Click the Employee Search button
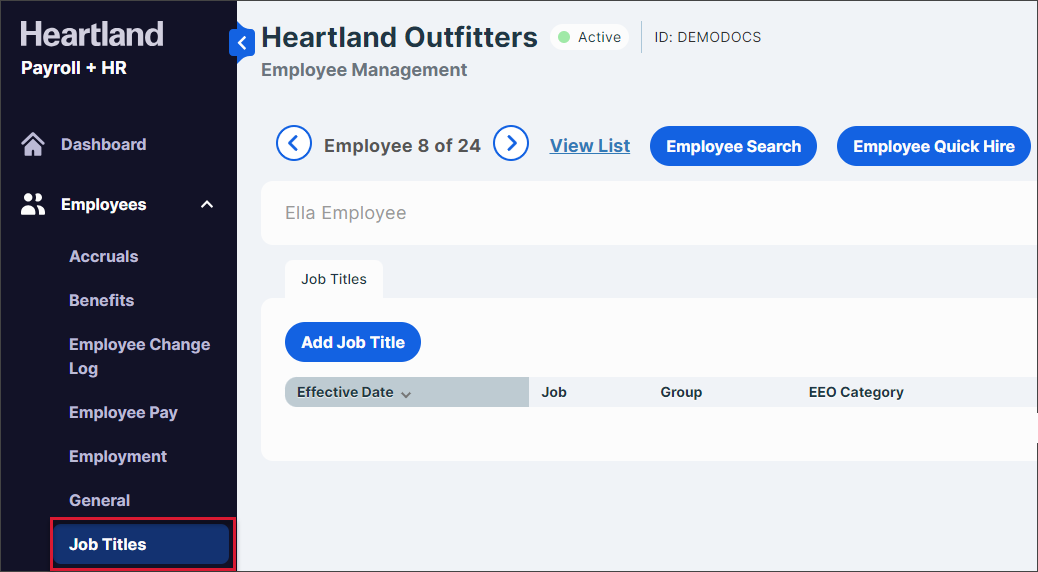The height and width of the screenshot is (572, 1038). [733, 147]
